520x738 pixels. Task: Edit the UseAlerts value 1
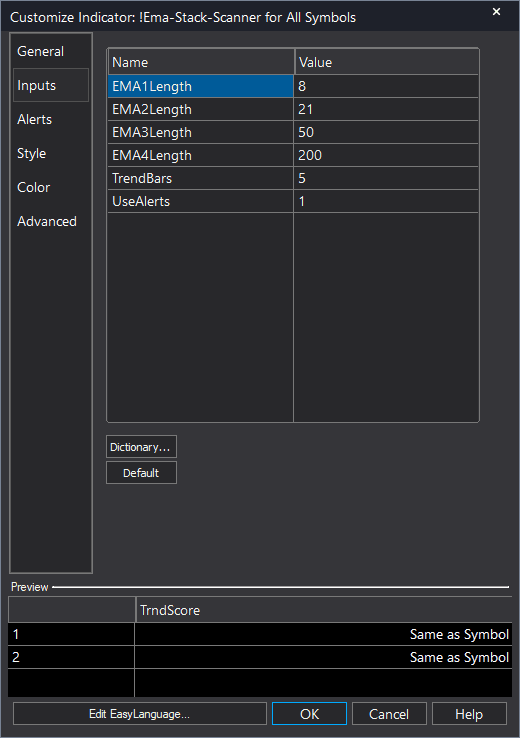[x=386, y=201]
